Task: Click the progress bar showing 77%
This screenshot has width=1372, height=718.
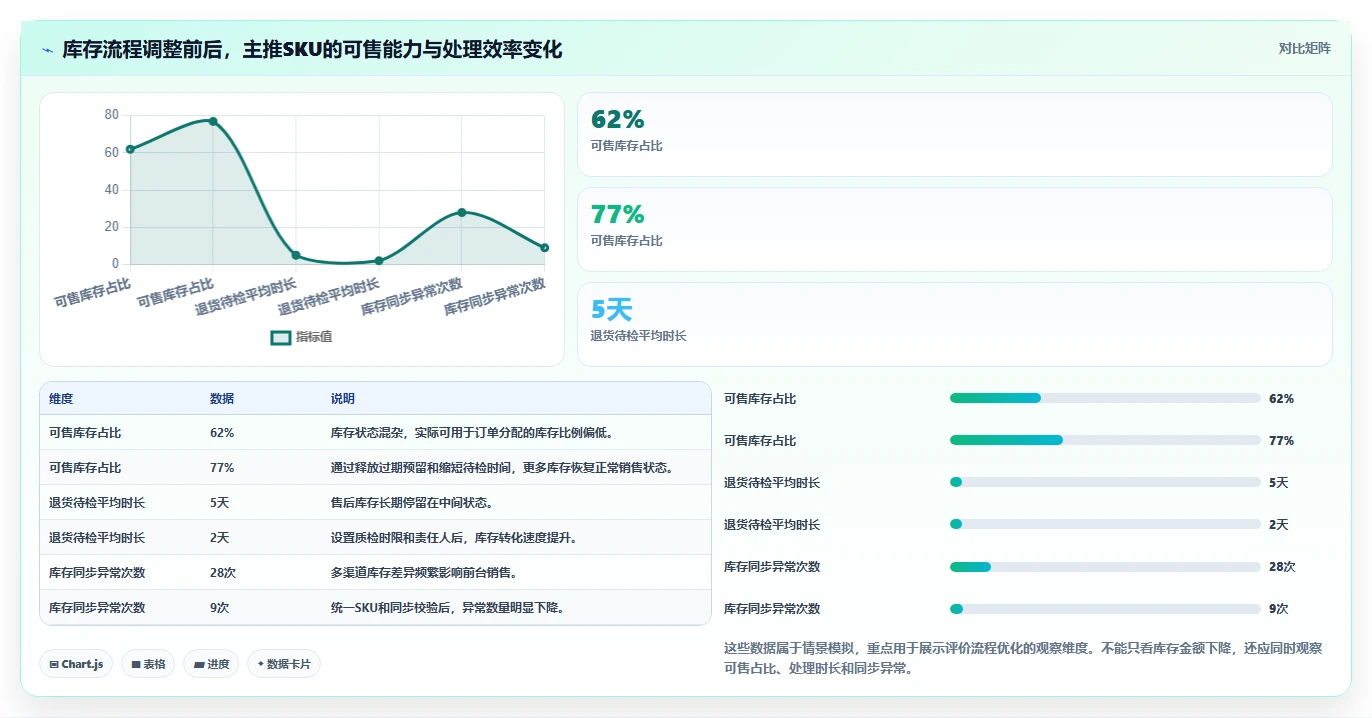Action: [x=1105, y=440]
